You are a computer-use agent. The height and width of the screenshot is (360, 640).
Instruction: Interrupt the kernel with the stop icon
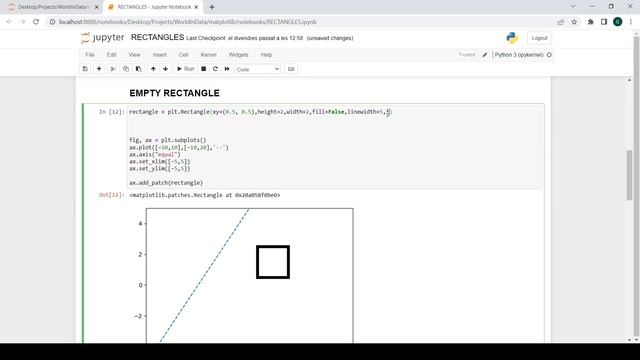point(203,69)
